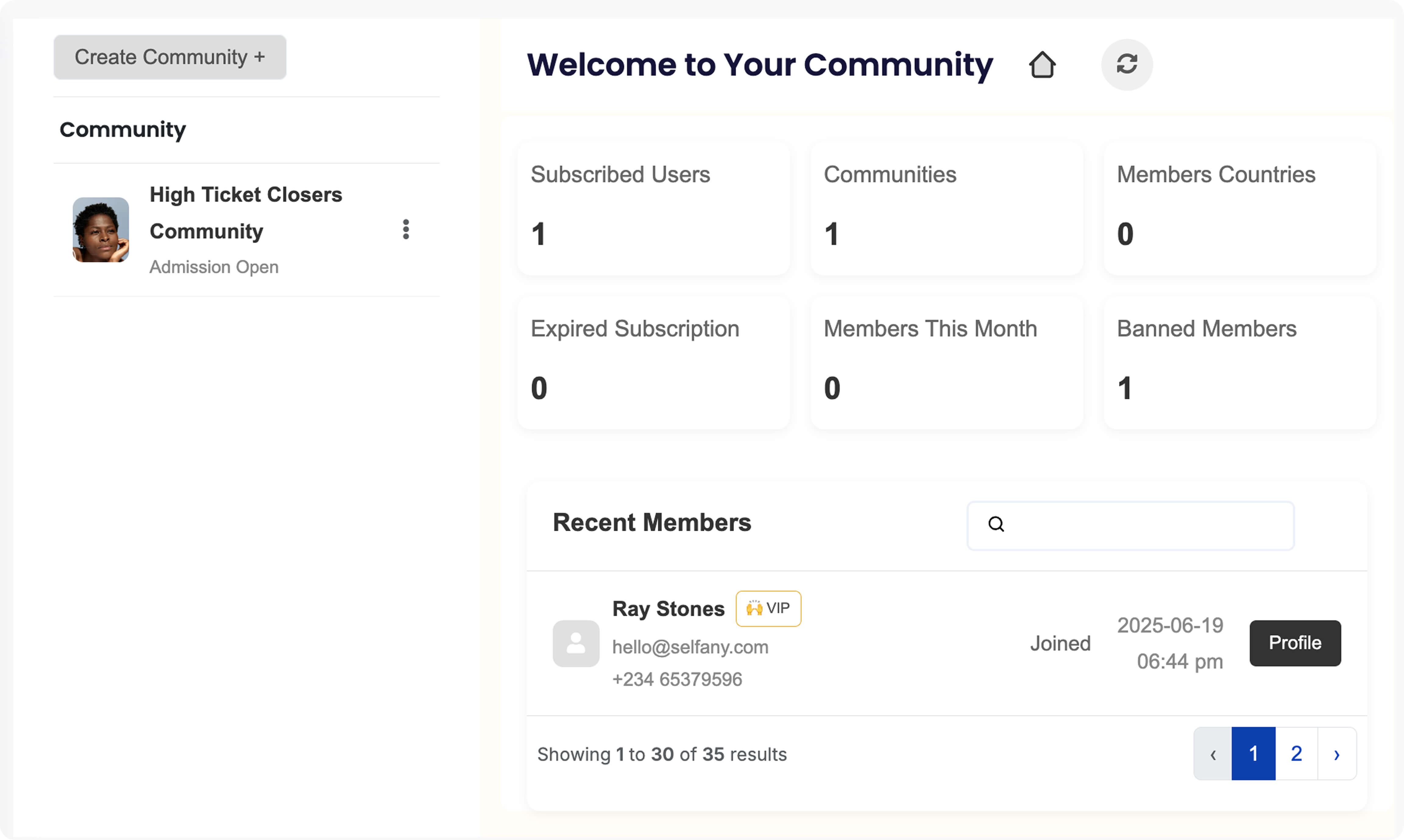The height and width of the screenshot is (840, 1404).
Task: Click the Expired Subscription card
Action: [x=653, y=363]
